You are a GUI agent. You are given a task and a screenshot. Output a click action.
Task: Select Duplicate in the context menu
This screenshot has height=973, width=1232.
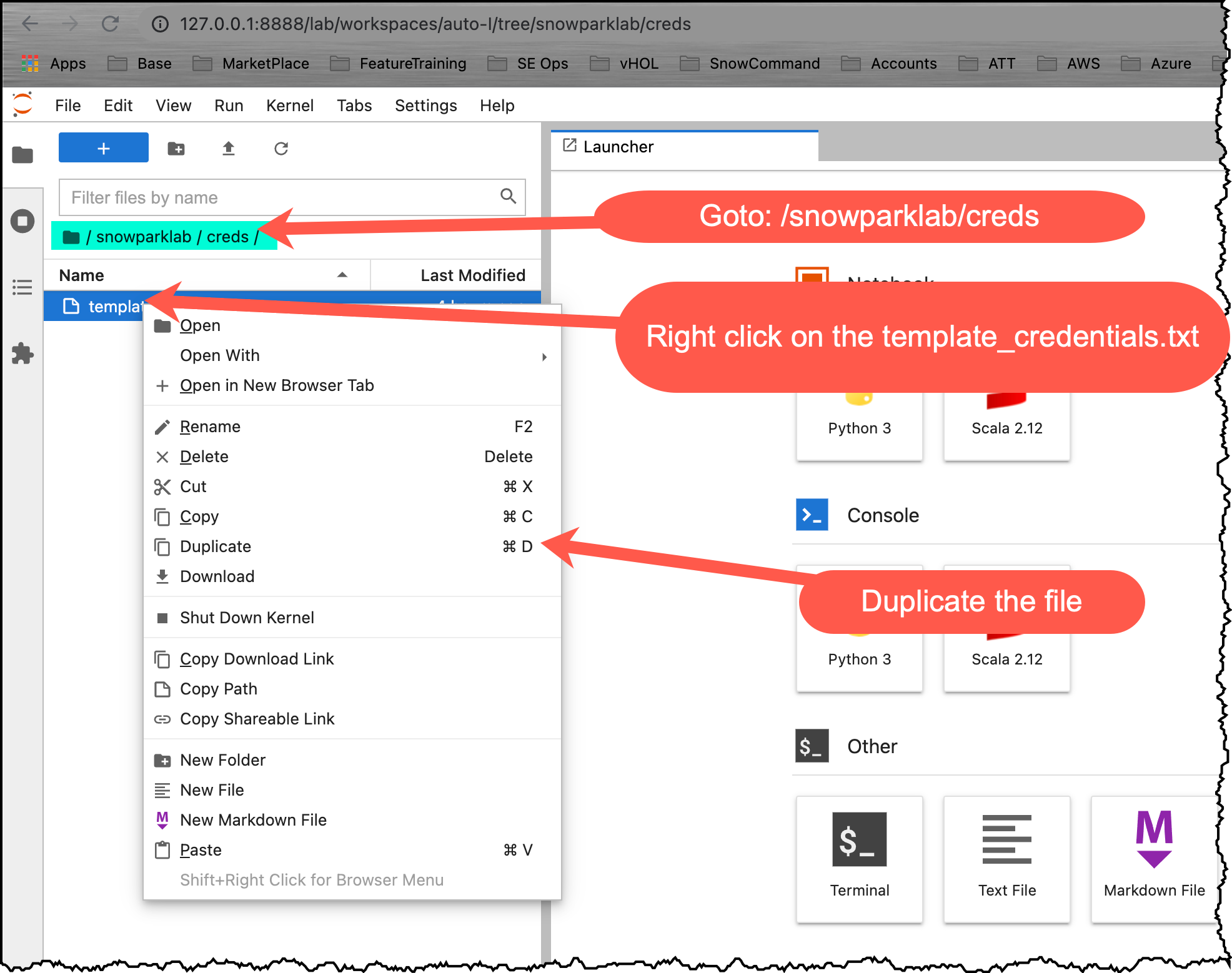coord(216,546)
